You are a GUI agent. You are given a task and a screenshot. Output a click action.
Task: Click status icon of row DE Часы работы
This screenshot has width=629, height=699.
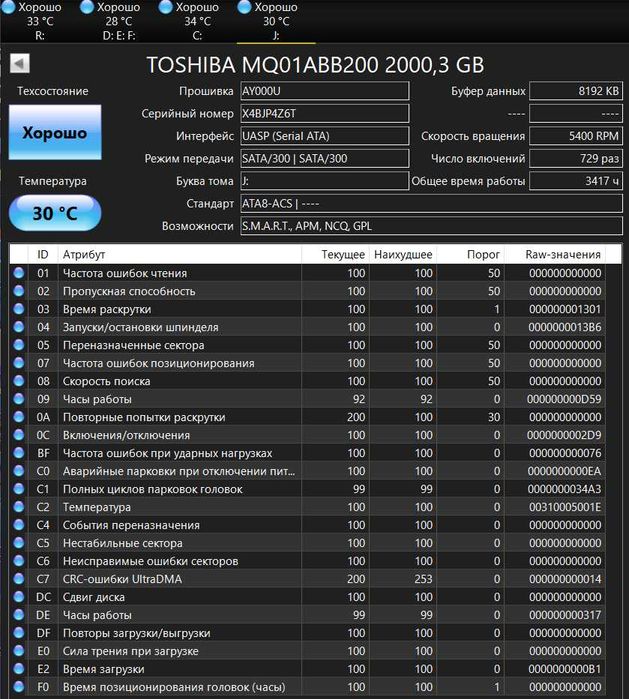coord(19,614)
